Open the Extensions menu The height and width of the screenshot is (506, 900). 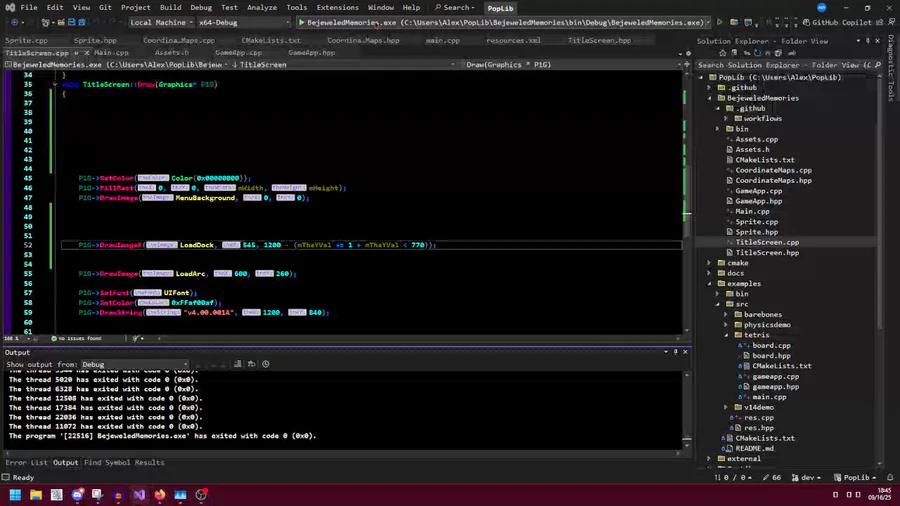338,7
